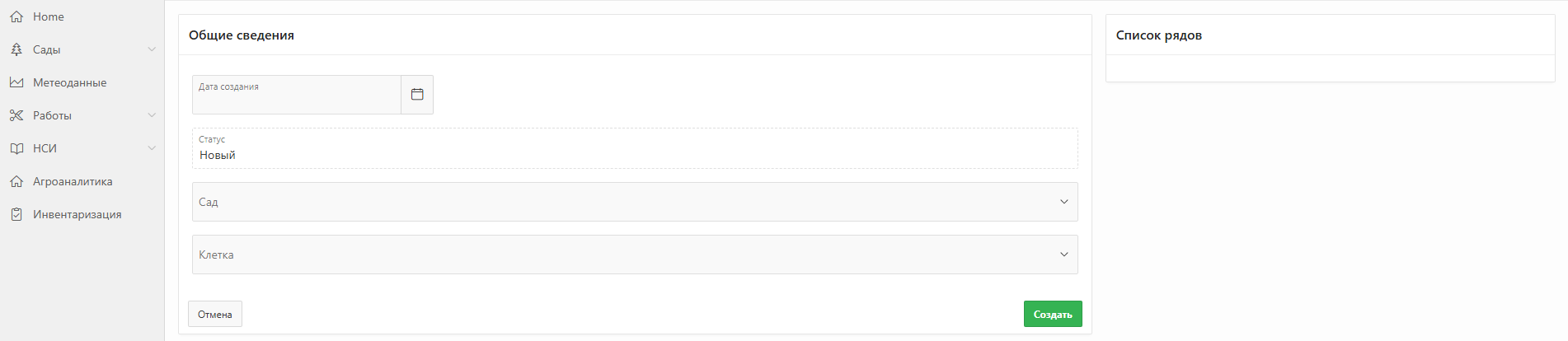Open the Сад dropdown list
This screenshot has height=341, width=1568.
pos(635,202)
